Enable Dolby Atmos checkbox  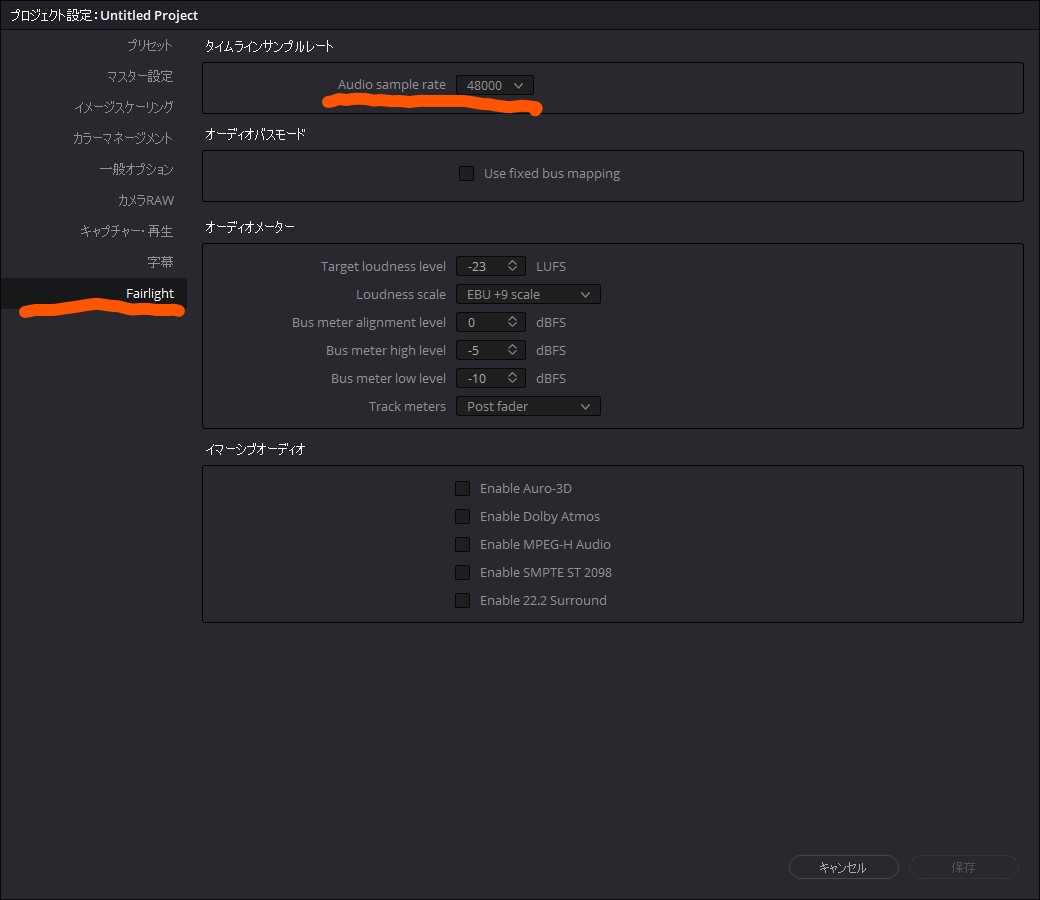click(x=462, y=516)
